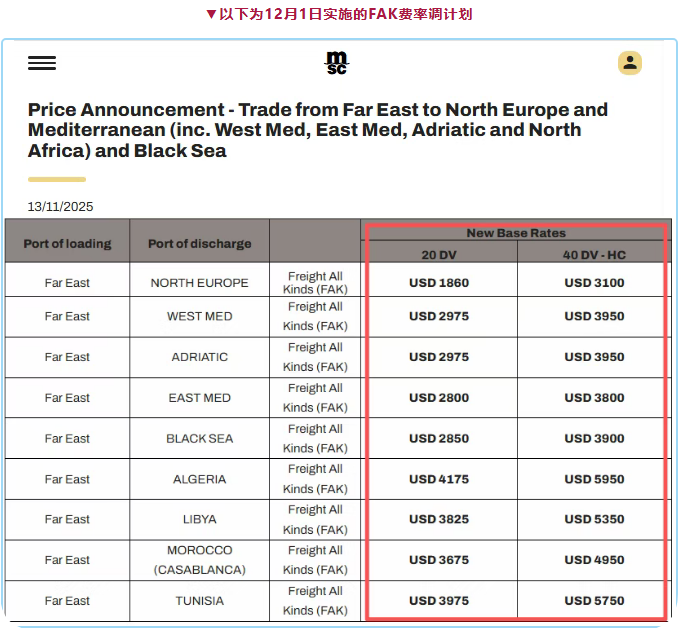This screenshot has height=630, width=678.
Task: Select the BLACK SEA discharge cell
Action: click(200, 438)
